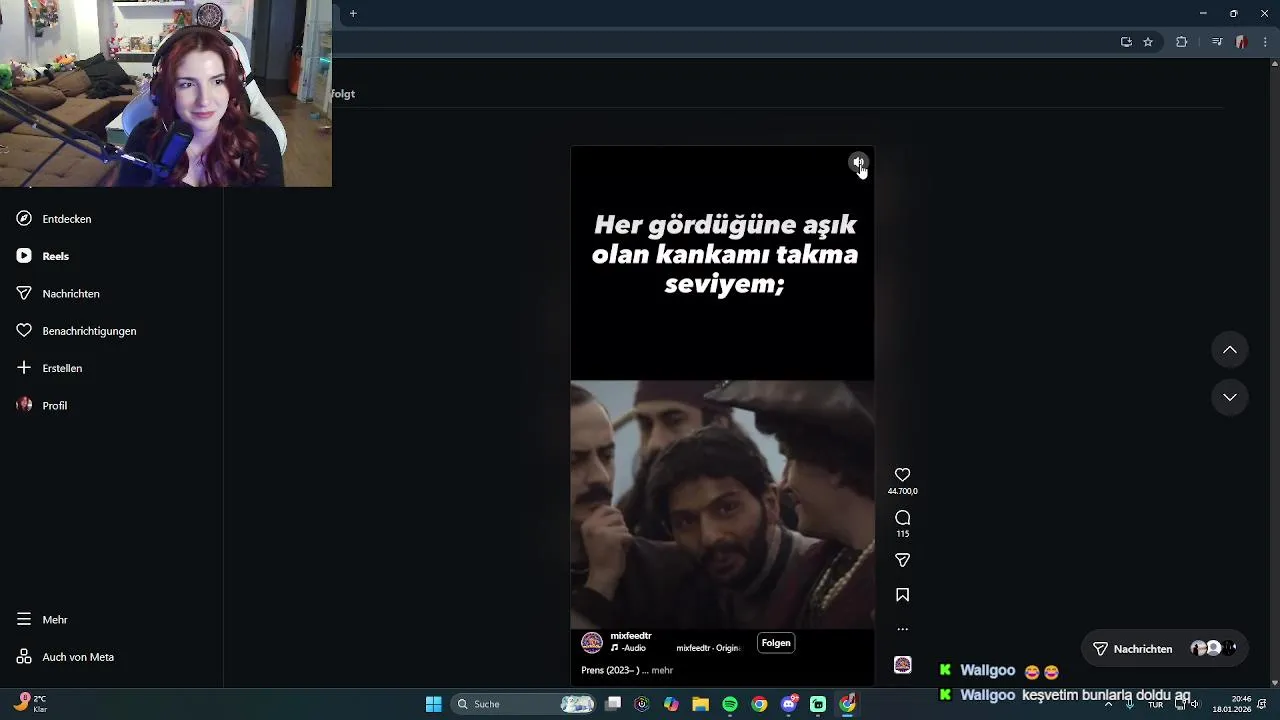Open the reel's three-dot options menu

(x=902, y=629)
